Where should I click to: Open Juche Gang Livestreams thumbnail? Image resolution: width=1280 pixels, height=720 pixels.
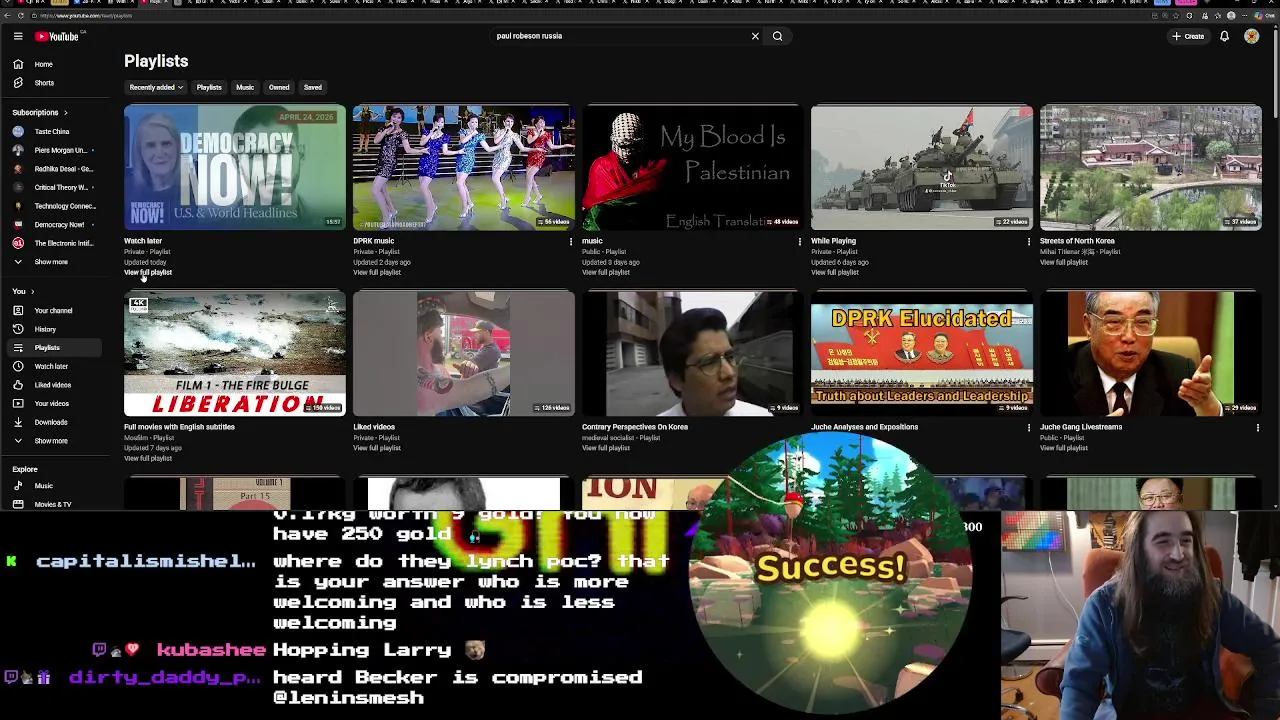[x=1151, y=354]
